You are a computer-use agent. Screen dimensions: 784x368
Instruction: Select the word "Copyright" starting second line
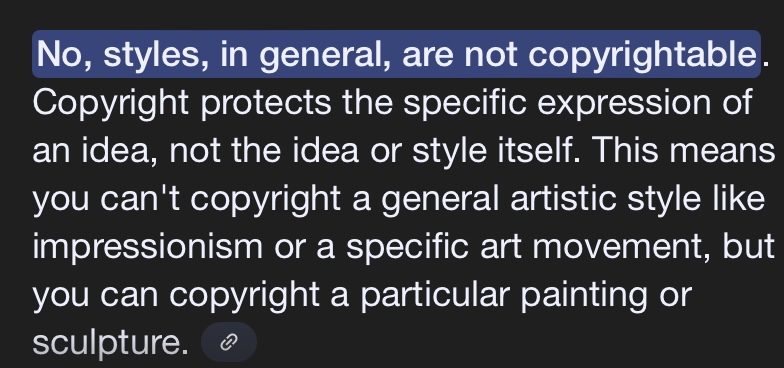click(110, 104)
